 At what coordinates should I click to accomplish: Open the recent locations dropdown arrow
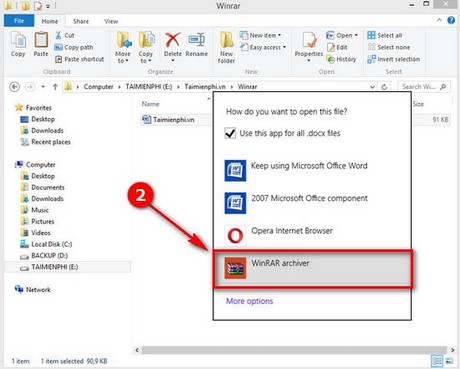tap(43, 87)
